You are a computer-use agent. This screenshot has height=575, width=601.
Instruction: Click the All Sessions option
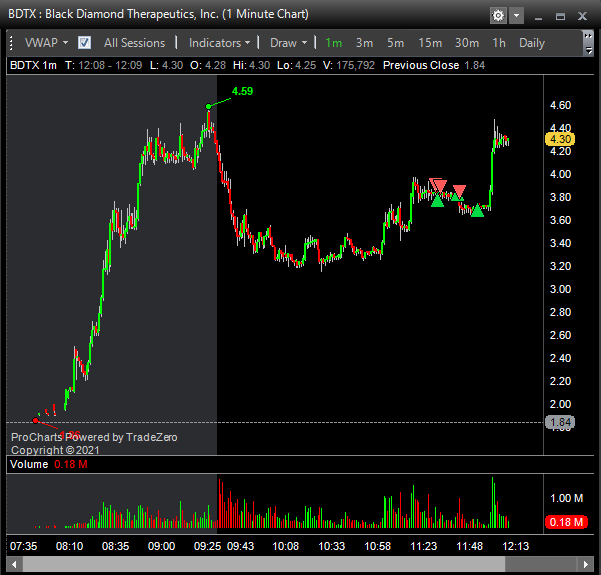click(135, 43)
